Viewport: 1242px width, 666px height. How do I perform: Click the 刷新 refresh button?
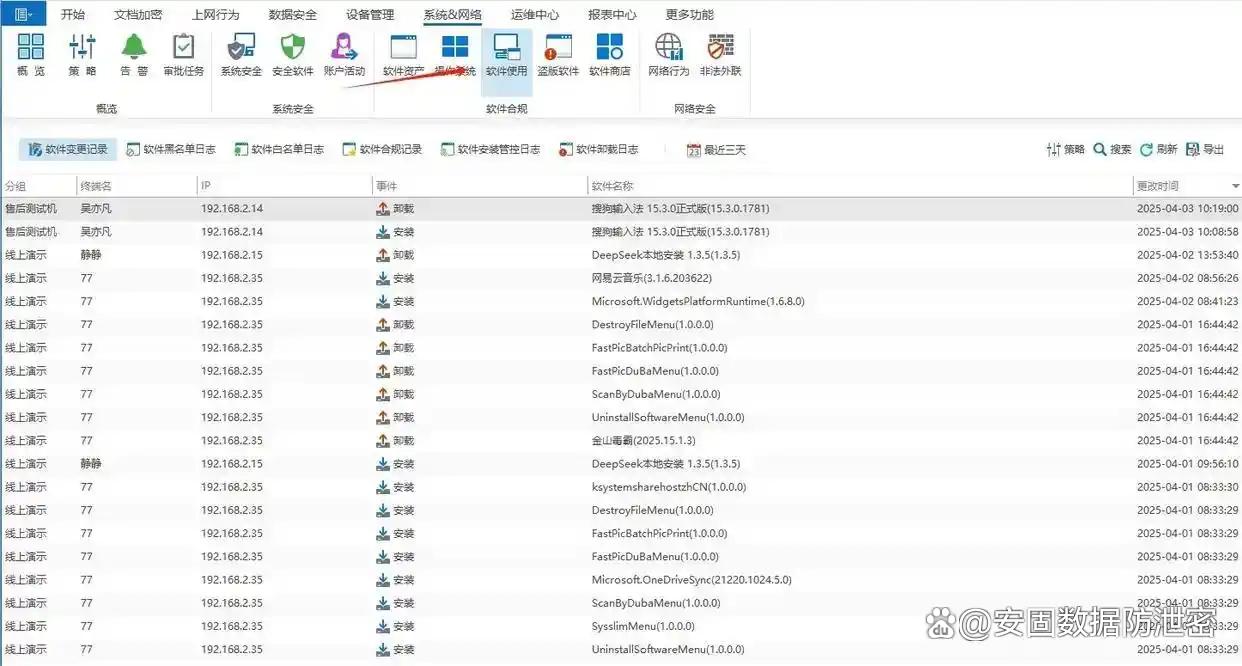coord(1158,150)
